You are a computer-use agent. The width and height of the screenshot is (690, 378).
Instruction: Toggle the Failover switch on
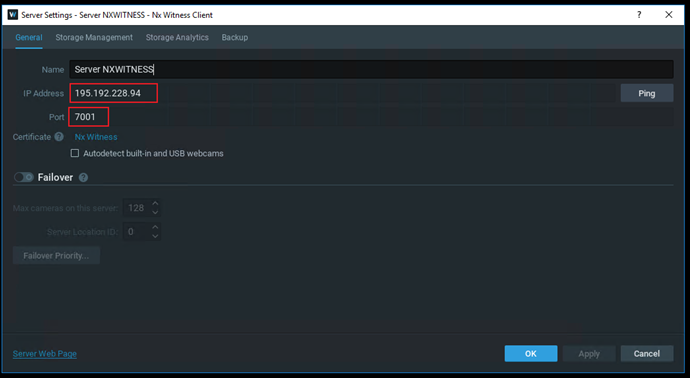click(24, 177)
